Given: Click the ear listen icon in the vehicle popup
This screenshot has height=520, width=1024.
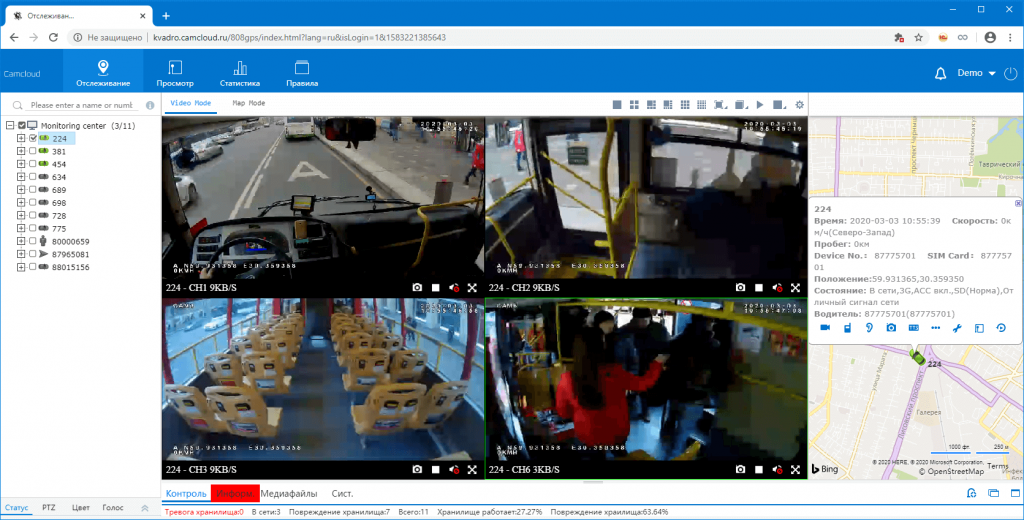Looking at the screenshot, I should pos(869,328).
